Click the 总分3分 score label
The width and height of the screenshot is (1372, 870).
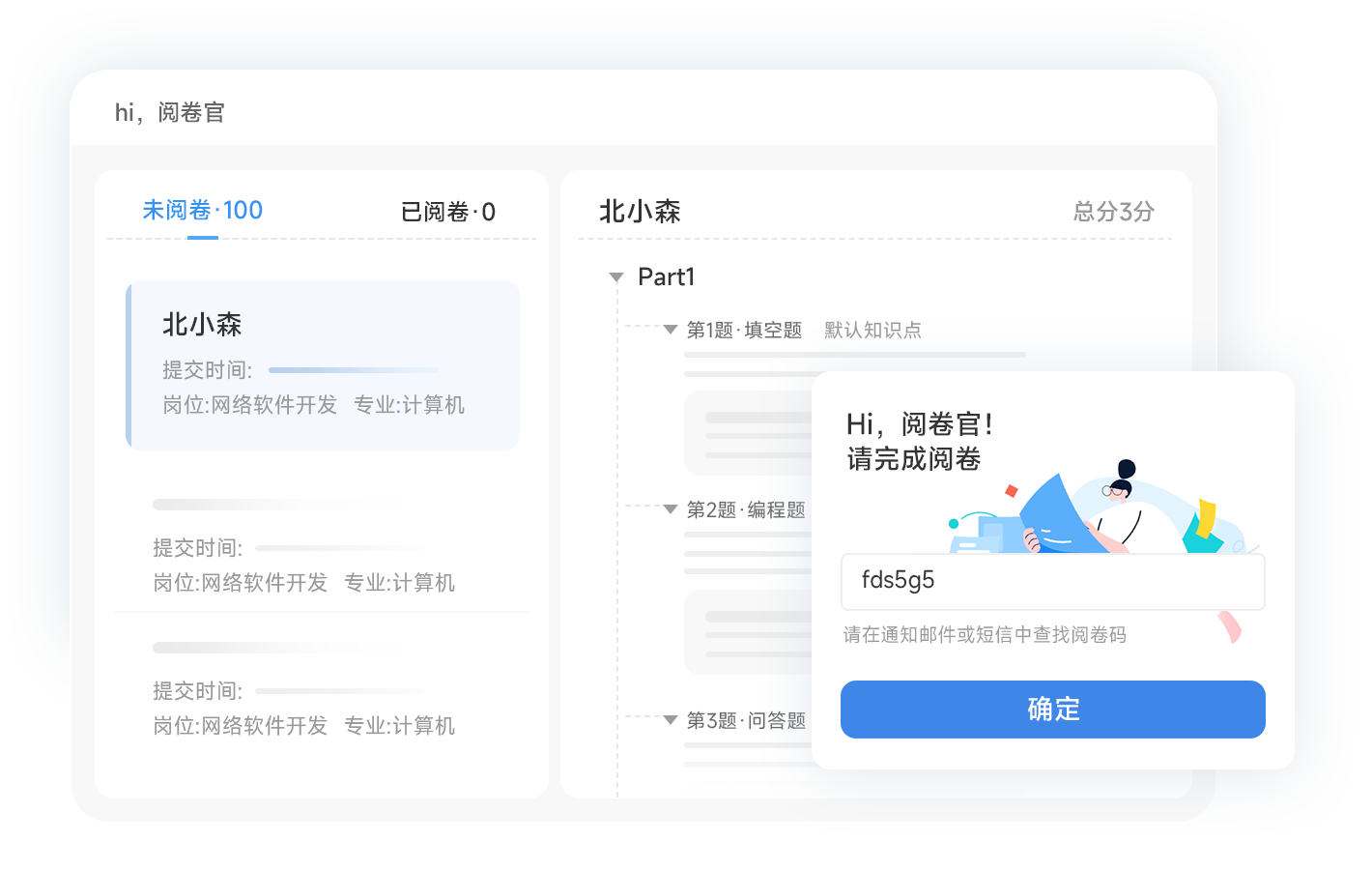coord(1113,212)
